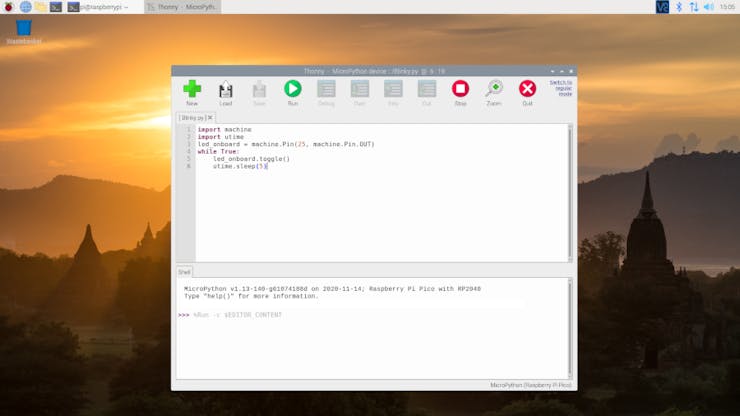Click the Load file icon
This screenshot has height=416, width=740.
click(x=226, y=92)
